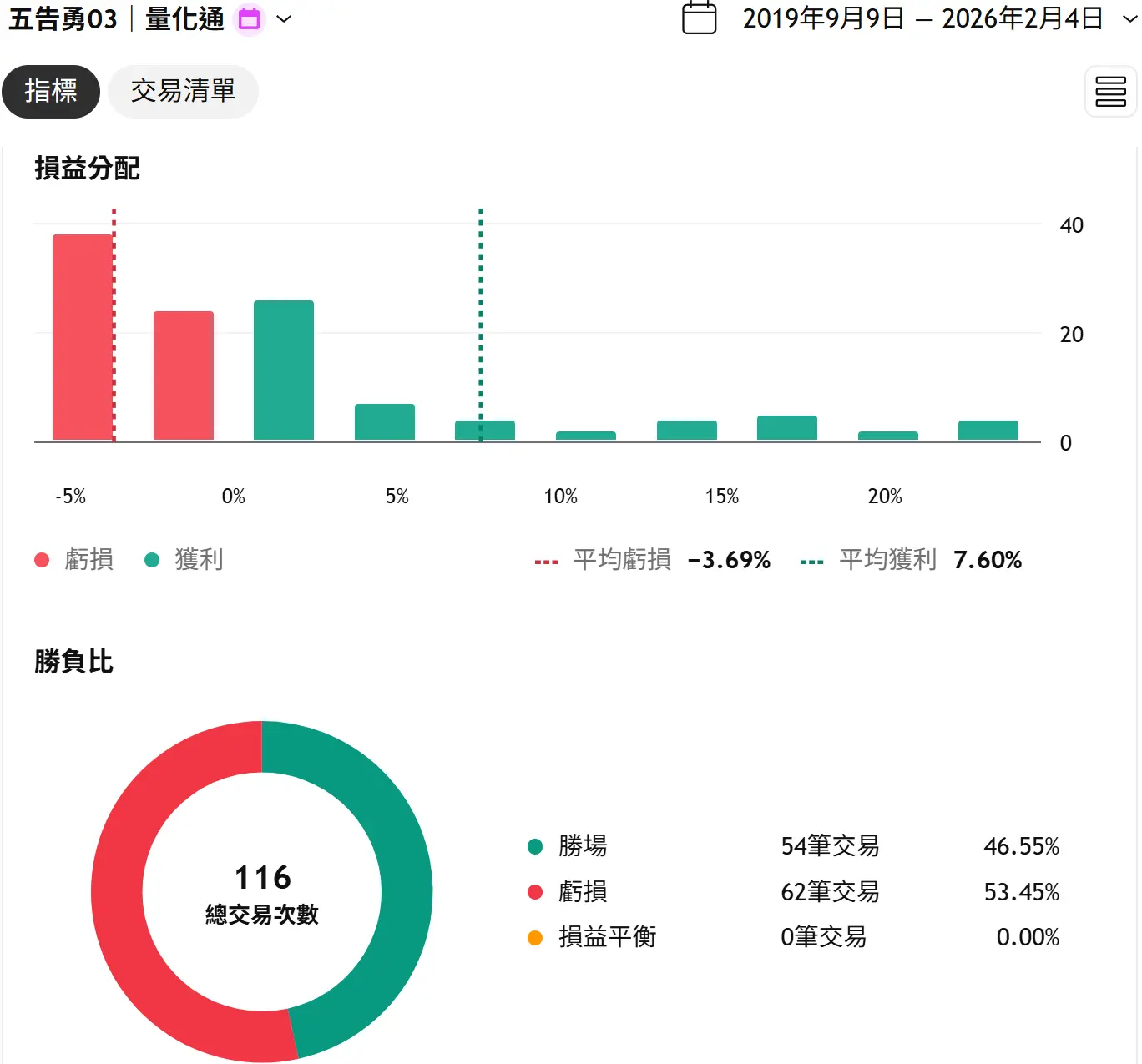Switch to the 交易清單 tab
This screenshot has width=1142, height=1064.
point(183,91)
